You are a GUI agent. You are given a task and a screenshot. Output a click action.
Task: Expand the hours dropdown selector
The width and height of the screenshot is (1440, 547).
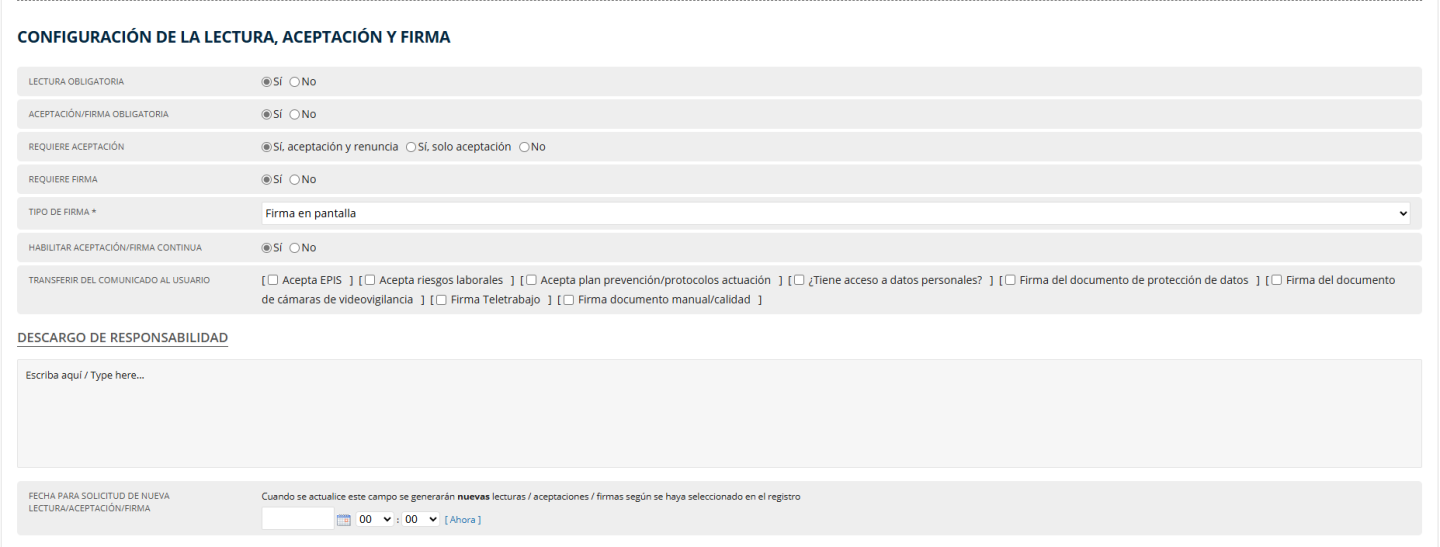375,520
